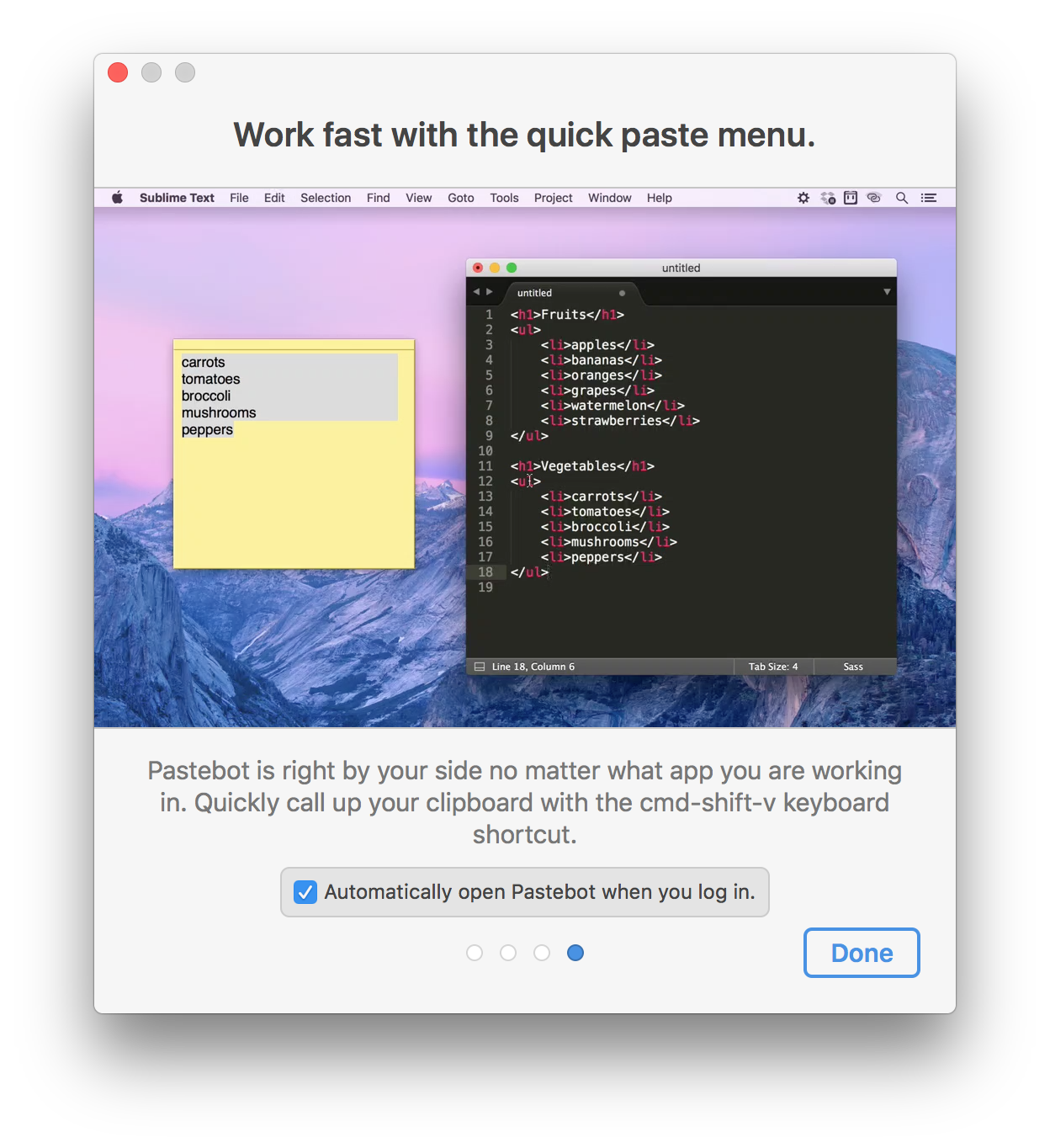Click the left tab-scroll arrow in Sublime
The height and width of the screenshot is (1148, 1050).
pos(476,292)
